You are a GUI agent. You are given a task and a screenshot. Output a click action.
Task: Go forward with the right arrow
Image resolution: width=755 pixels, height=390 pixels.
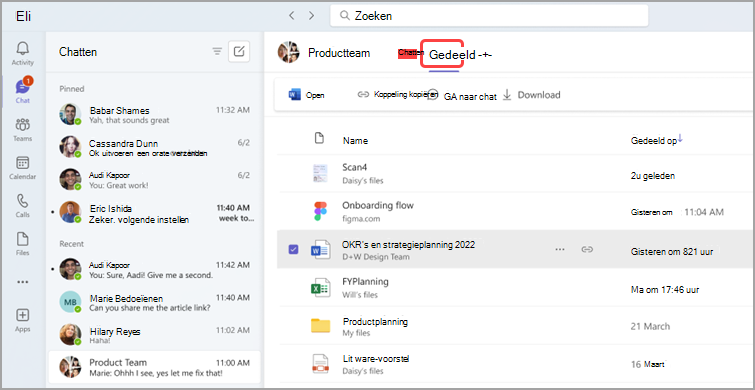(312, 15)
